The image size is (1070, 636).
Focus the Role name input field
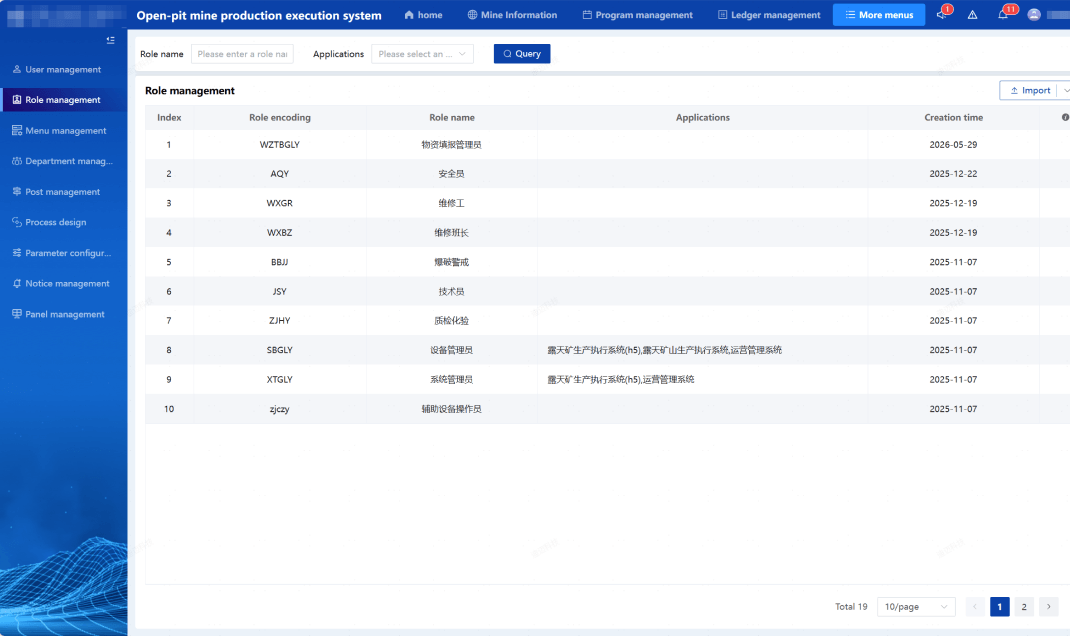click(242, 54)
